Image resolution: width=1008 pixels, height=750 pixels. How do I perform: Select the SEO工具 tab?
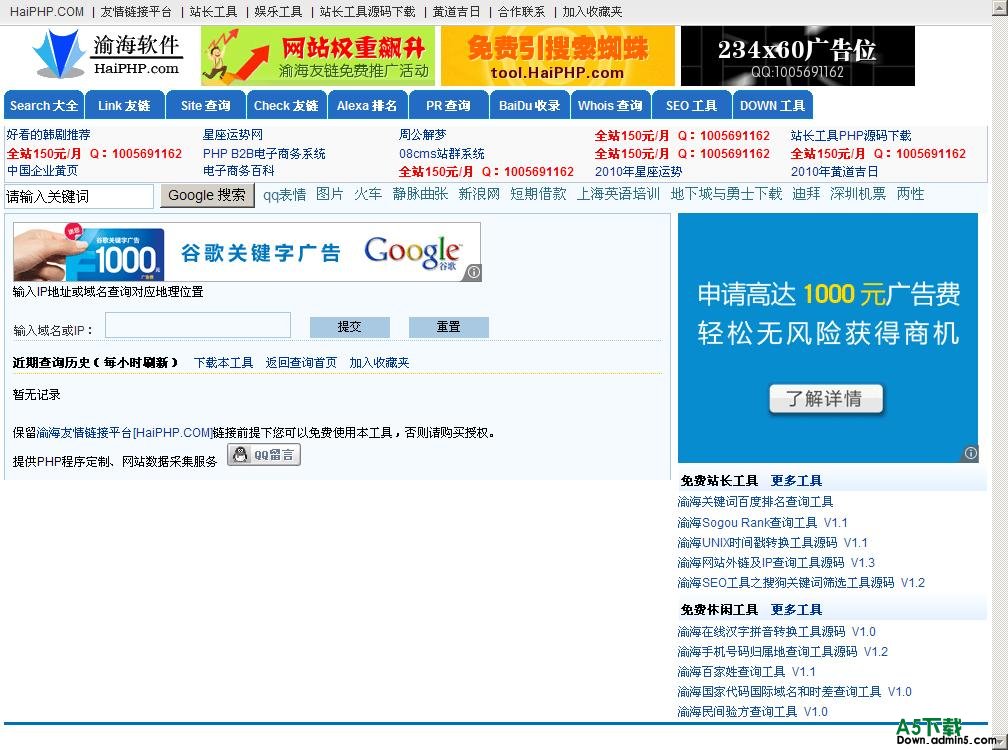tap(692, 105)
